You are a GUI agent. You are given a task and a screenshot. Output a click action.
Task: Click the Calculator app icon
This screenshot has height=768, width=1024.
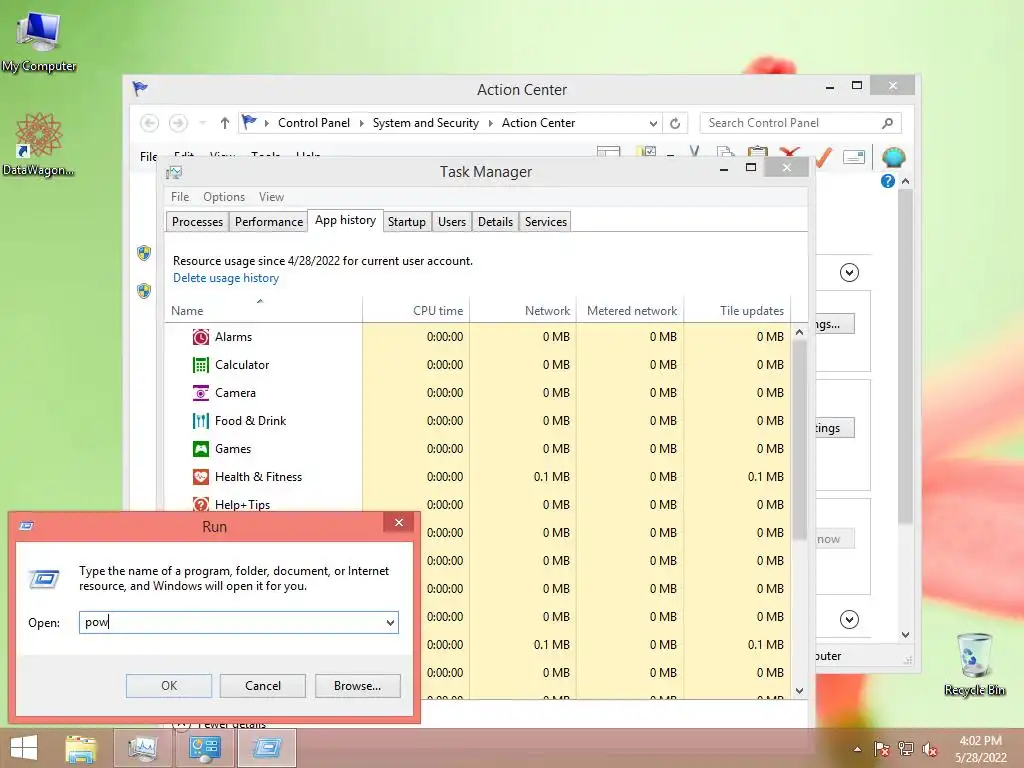[200, 365]
